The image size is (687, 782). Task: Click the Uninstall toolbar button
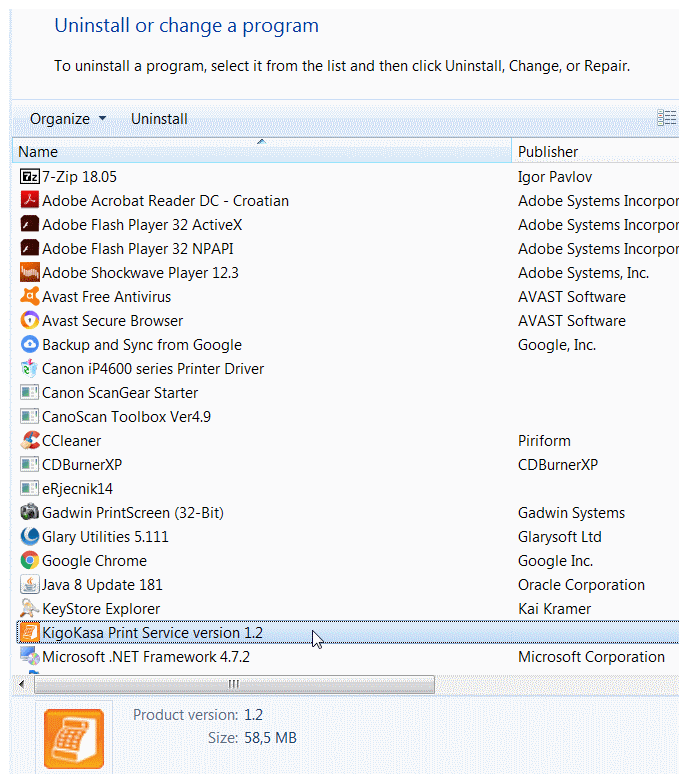point(159,119)
